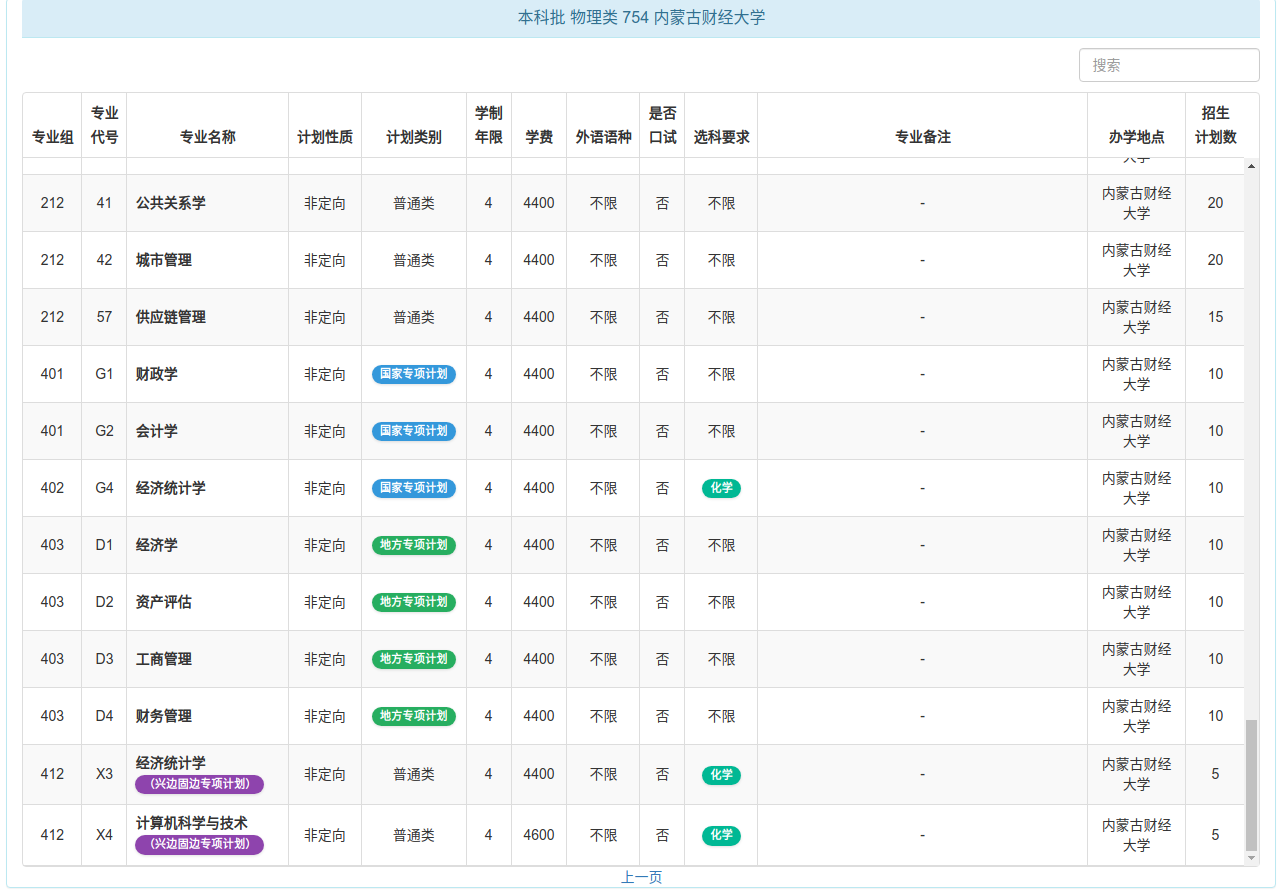Click the 地方专项计划 badge in 经济学 row
The image size is (1283, 893).
coord(414,545)
